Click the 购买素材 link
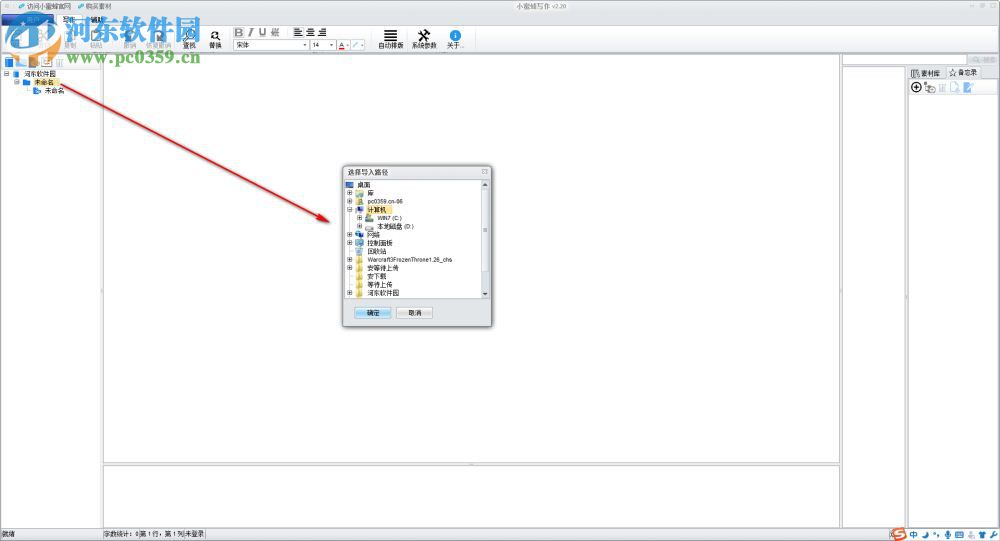Image resolution: width=1000 pixels, height=541 pixels. click(94, 6)
